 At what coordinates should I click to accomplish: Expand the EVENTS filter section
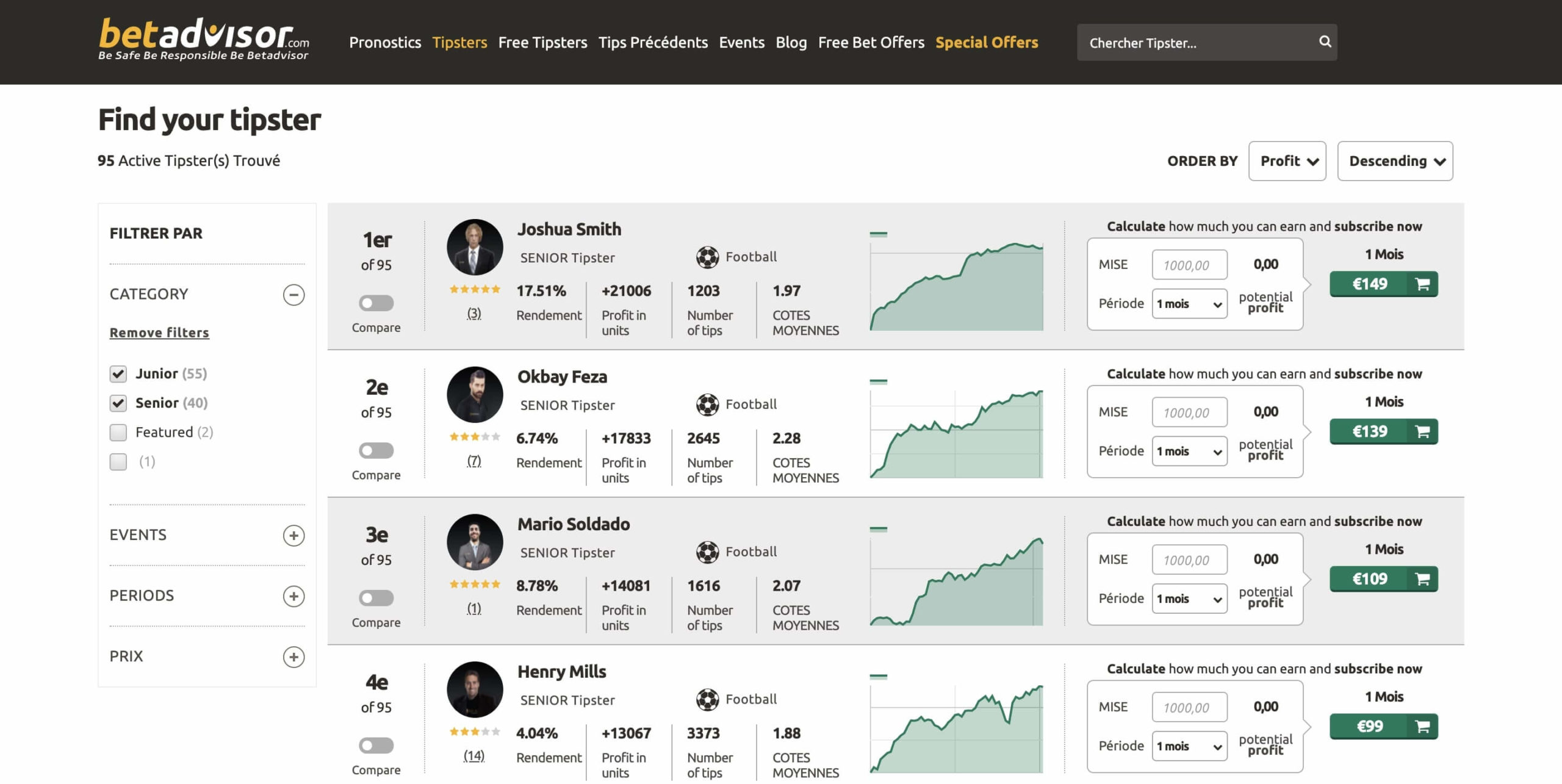coord(293,536)
